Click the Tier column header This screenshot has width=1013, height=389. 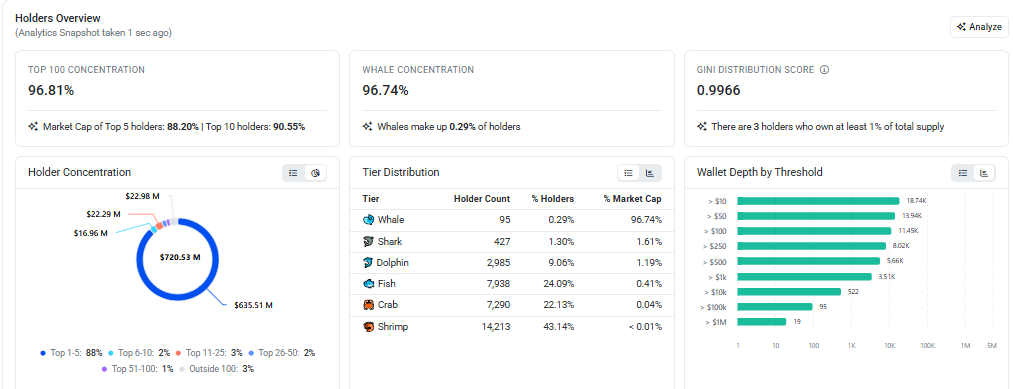(x=371, y=199)
